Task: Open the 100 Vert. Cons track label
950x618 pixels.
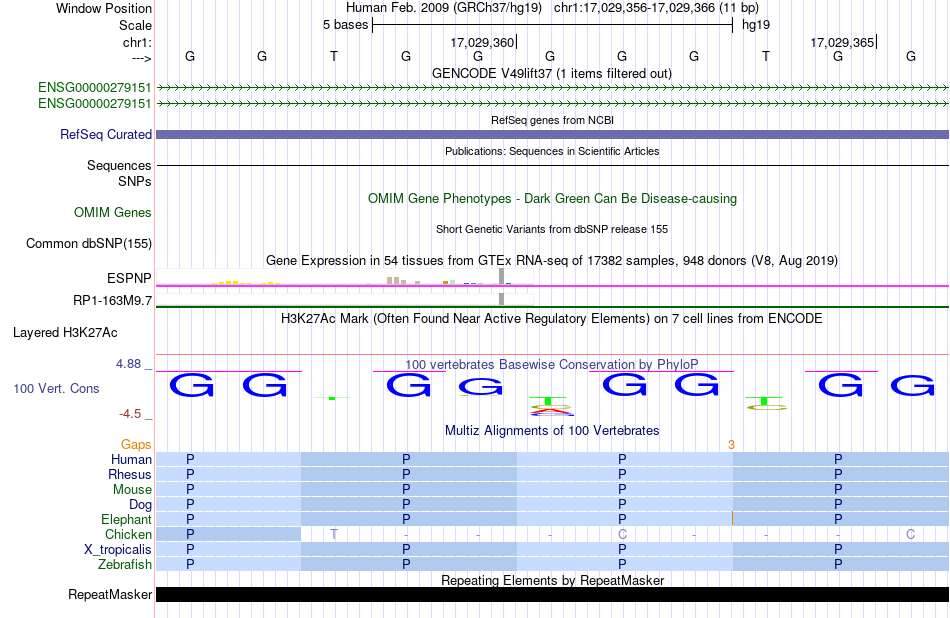Action: (x=56, y=388)
